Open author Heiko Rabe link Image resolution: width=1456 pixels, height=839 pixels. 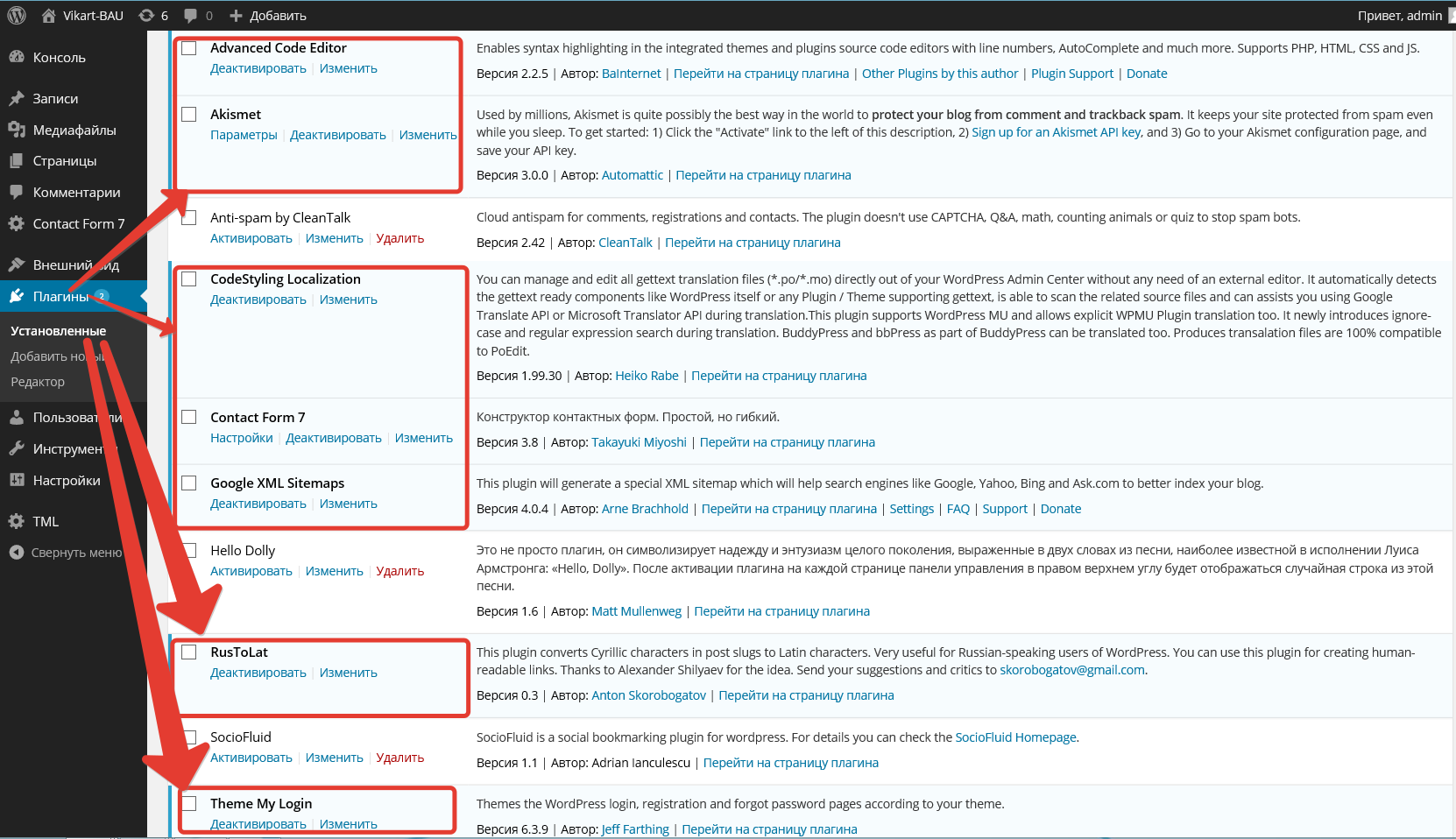point(647,376)
